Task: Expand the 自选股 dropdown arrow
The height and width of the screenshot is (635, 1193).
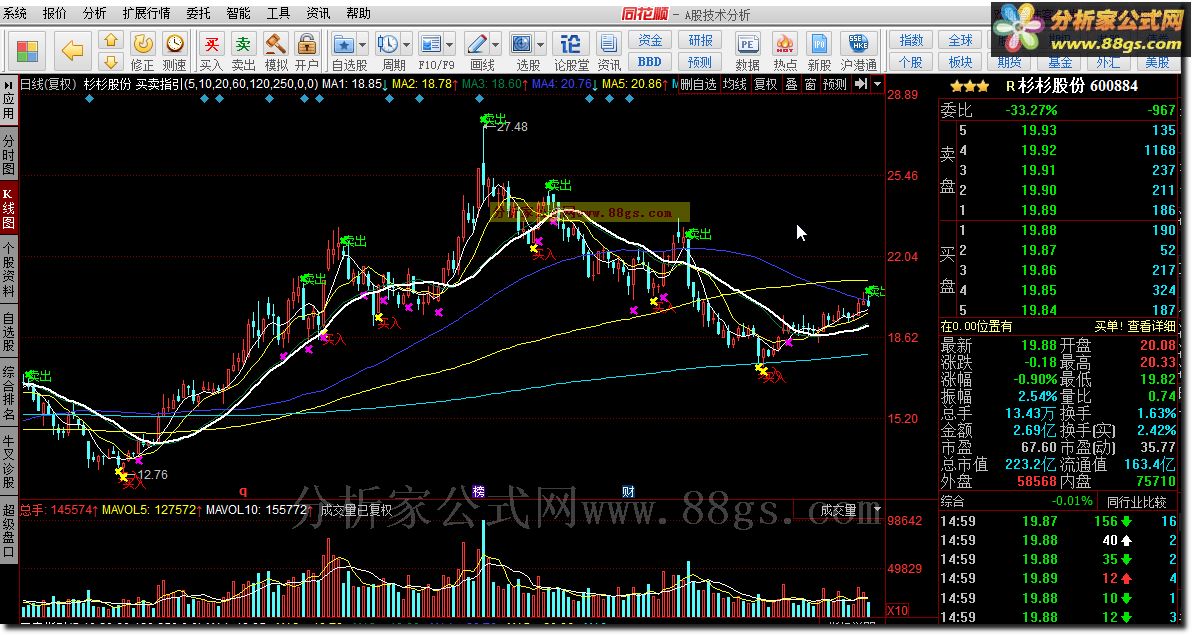Action: coord(362,45)
